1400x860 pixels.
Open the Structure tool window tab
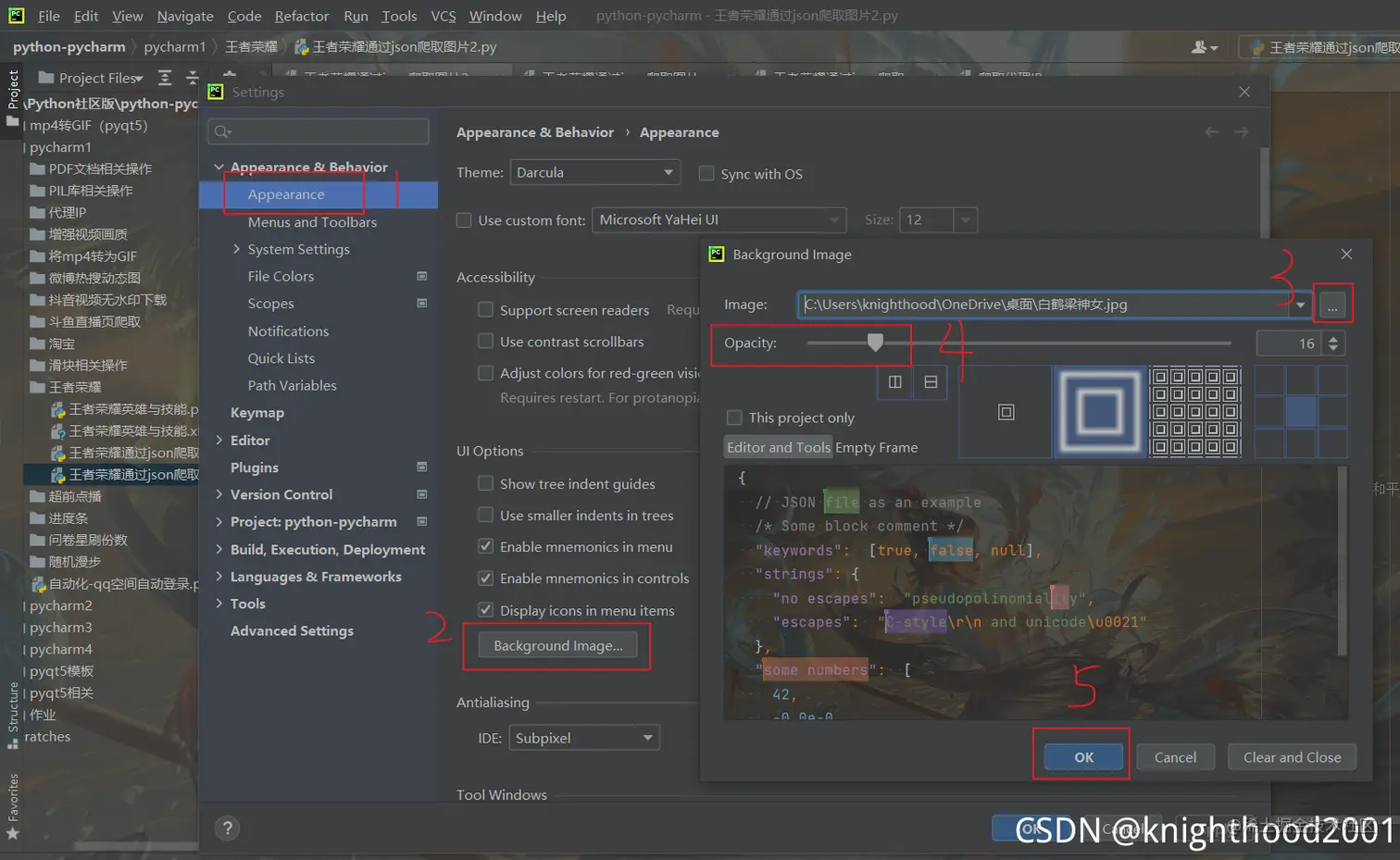pyautogui.click(x=13, y=715)
